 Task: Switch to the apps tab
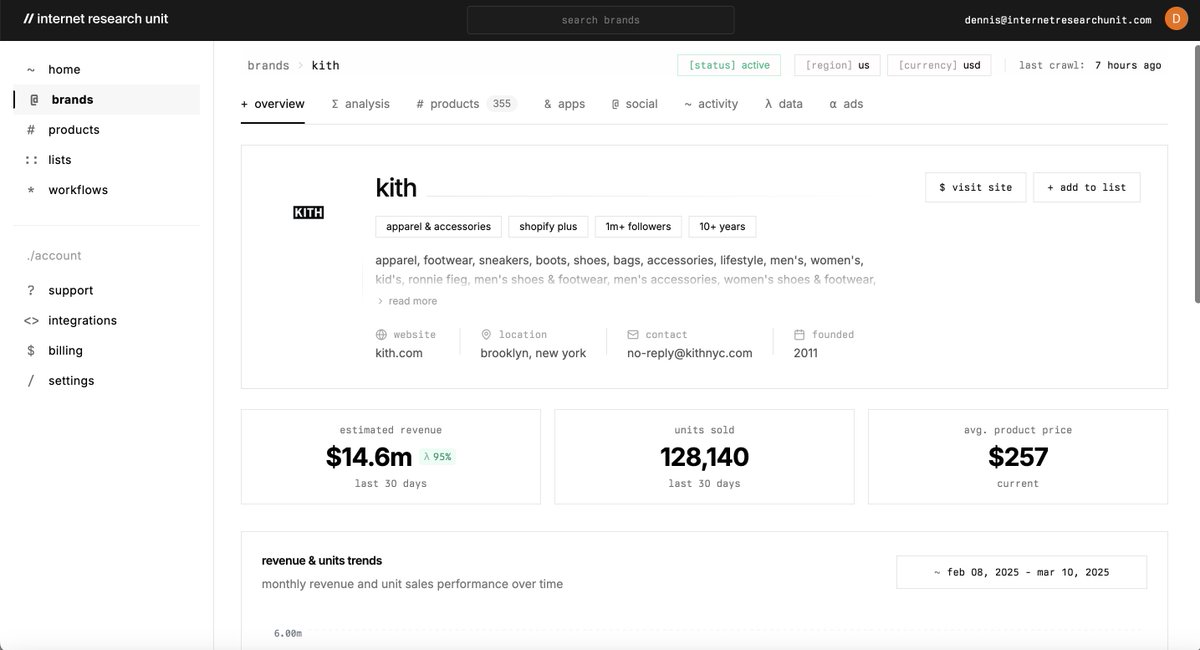pyautogui.click(x=564, y=104)
